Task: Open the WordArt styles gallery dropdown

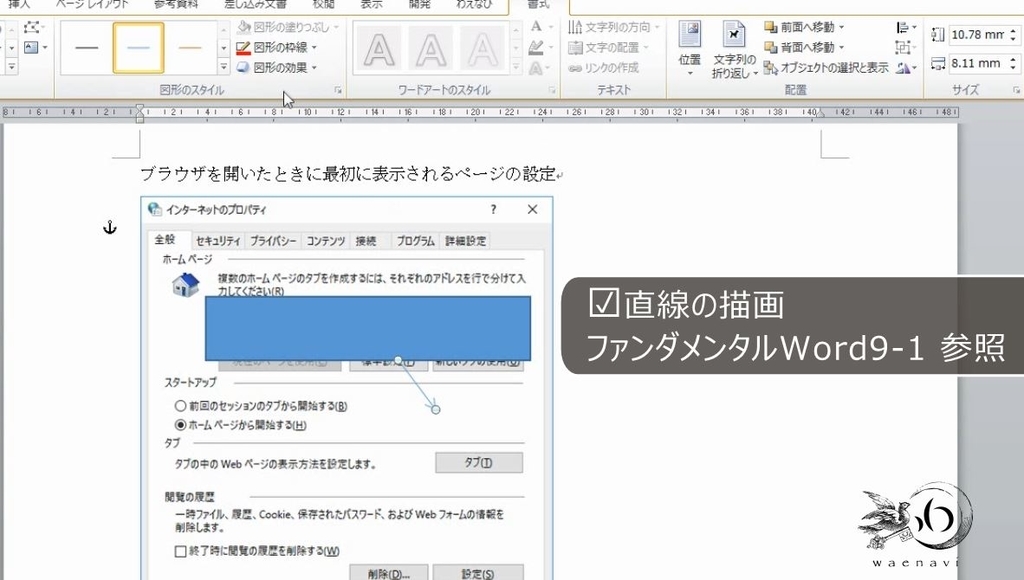Action: [x=516, y=67]
